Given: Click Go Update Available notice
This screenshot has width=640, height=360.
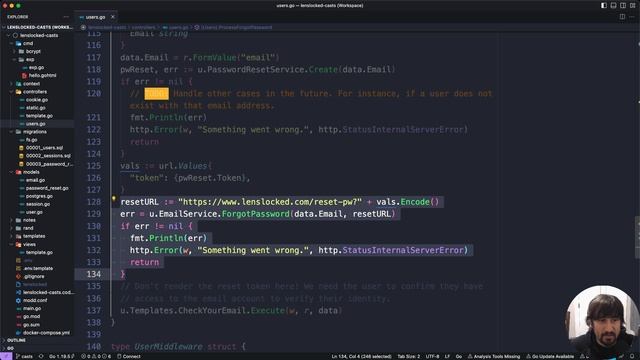Looking at the screenshot, I should 550,356.
